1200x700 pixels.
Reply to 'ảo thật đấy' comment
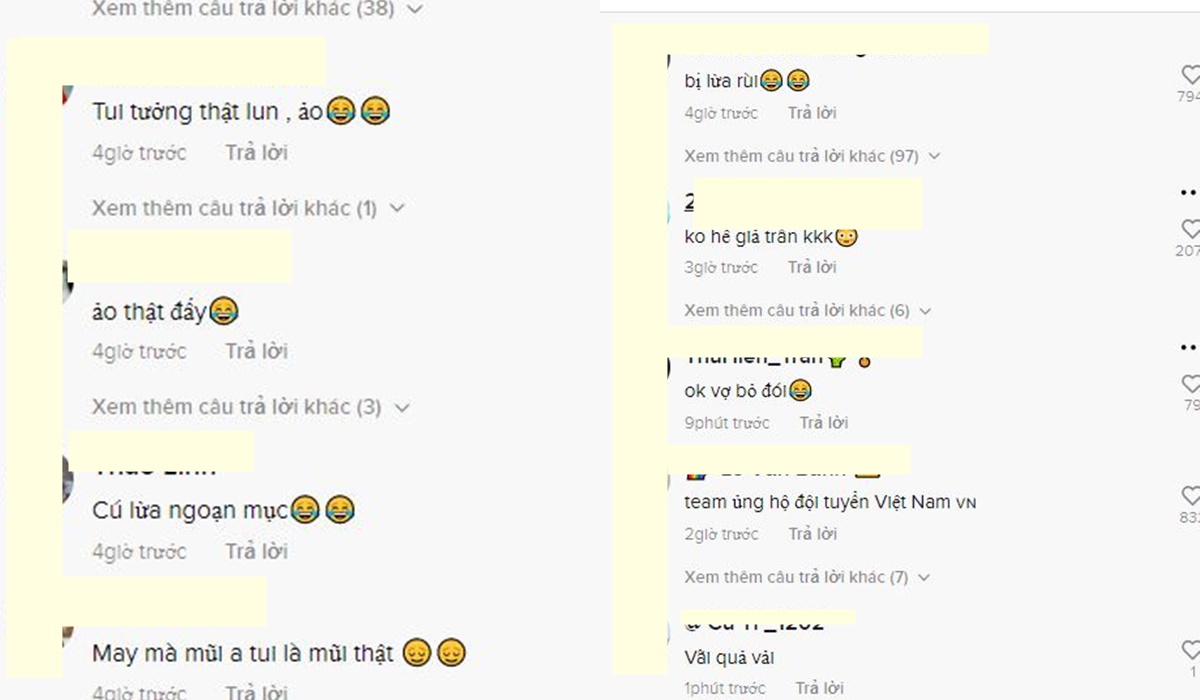pos(256,351)
